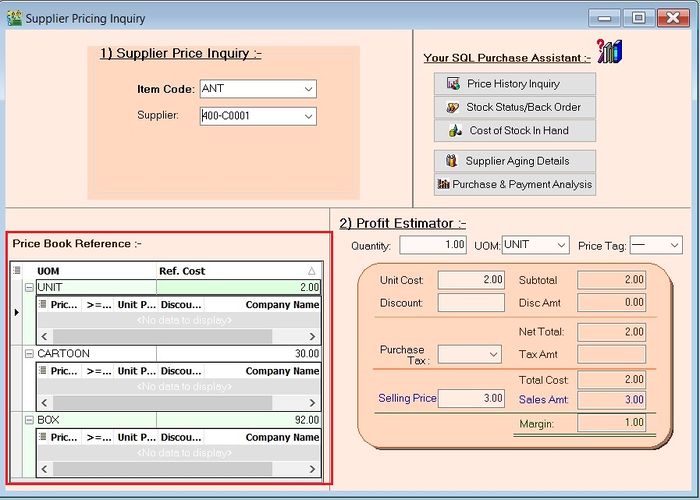Viewport: 700px width, 500px height.
Task: Open Stock Status/Back Order report
Action: coord(515,107)
